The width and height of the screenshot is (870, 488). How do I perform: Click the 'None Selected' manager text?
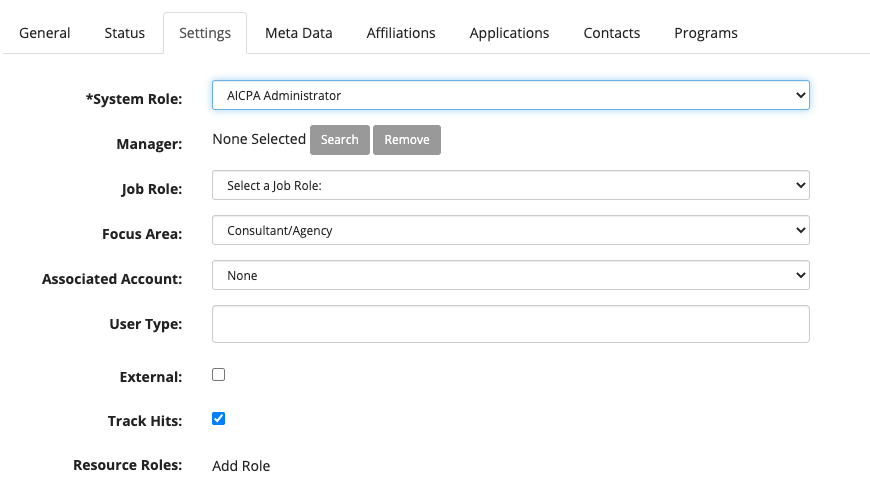(x=259, y=139)
